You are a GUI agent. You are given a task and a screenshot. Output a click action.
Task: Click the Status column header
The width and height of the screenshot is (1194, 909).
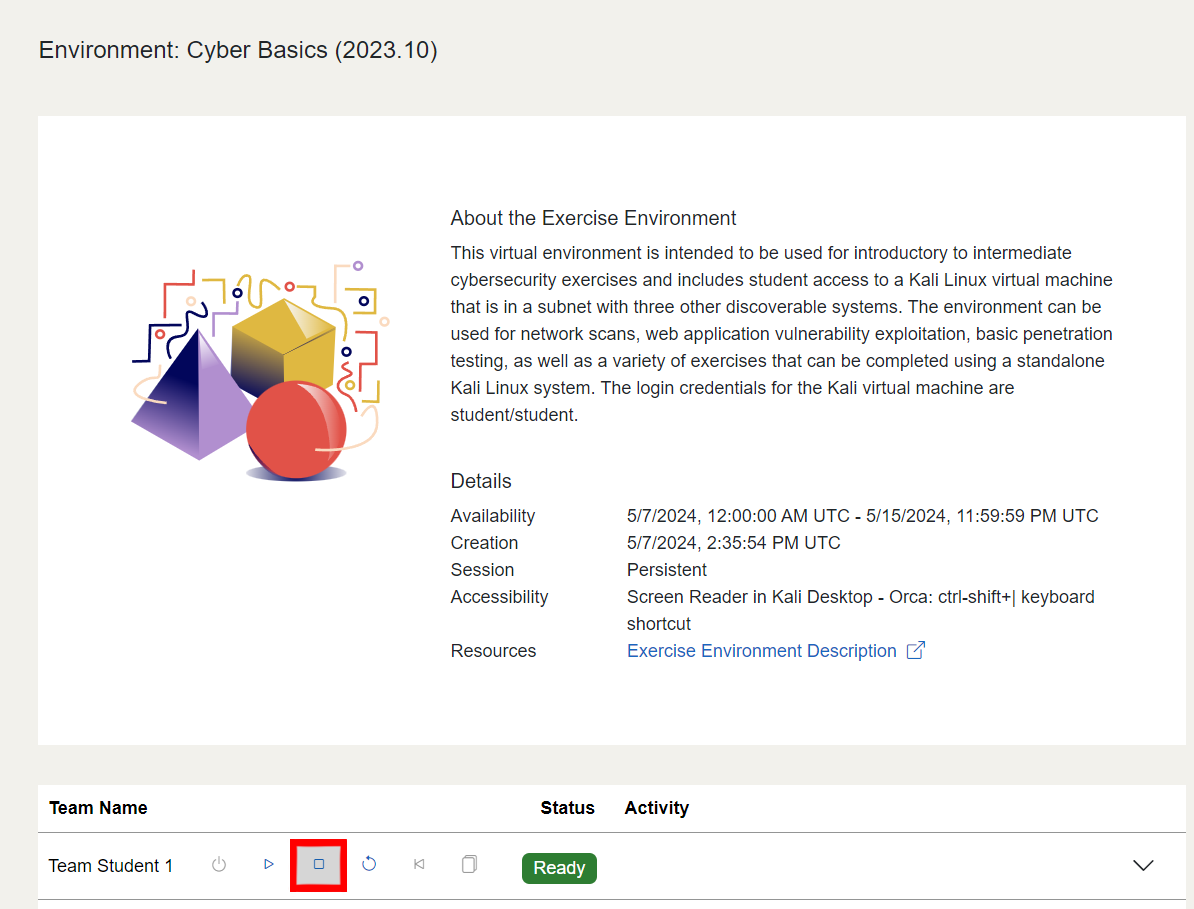(x=567, y=808)
